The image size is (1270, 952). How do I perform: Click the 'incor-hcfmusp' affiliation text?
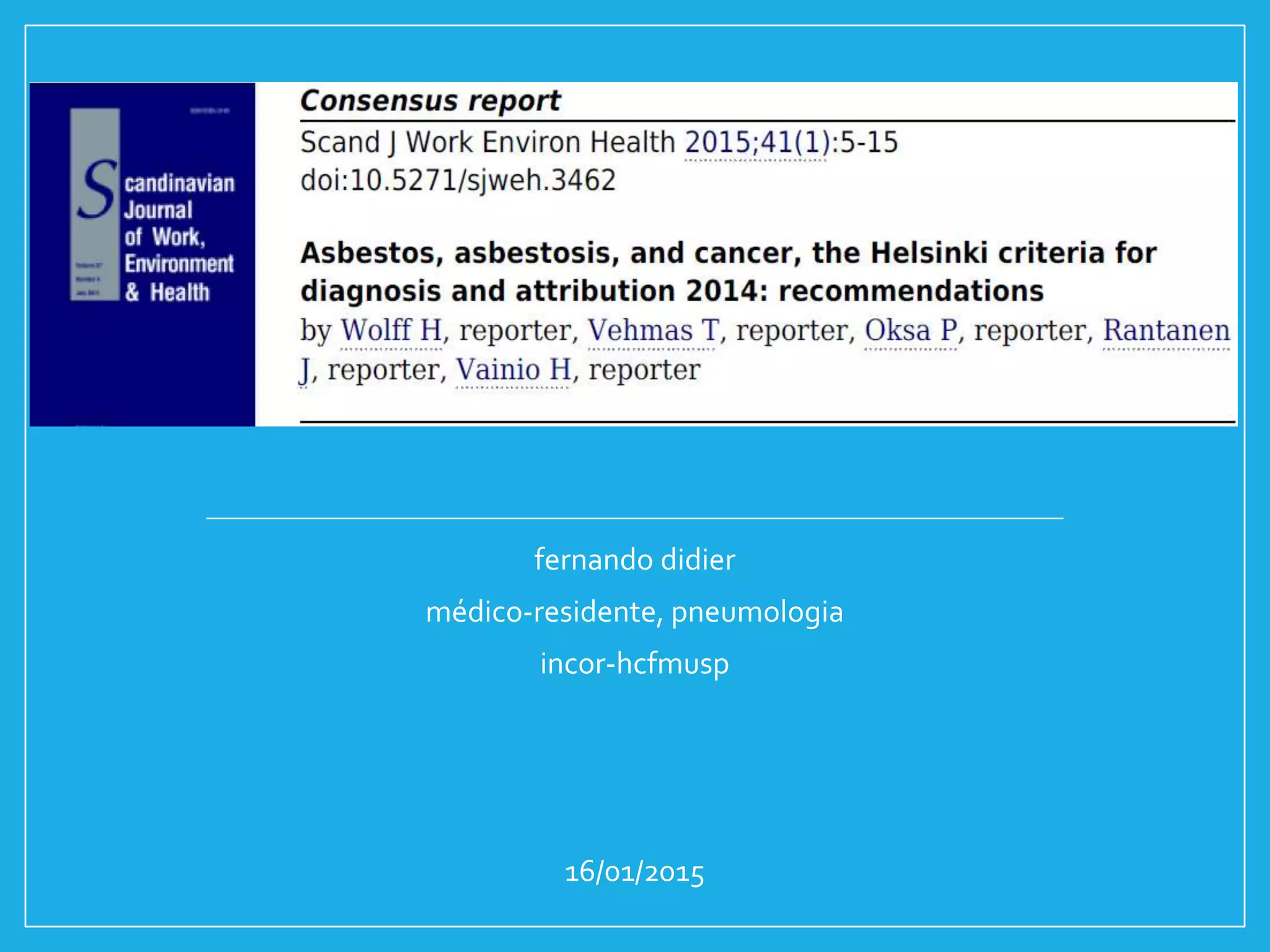(634, 663)
